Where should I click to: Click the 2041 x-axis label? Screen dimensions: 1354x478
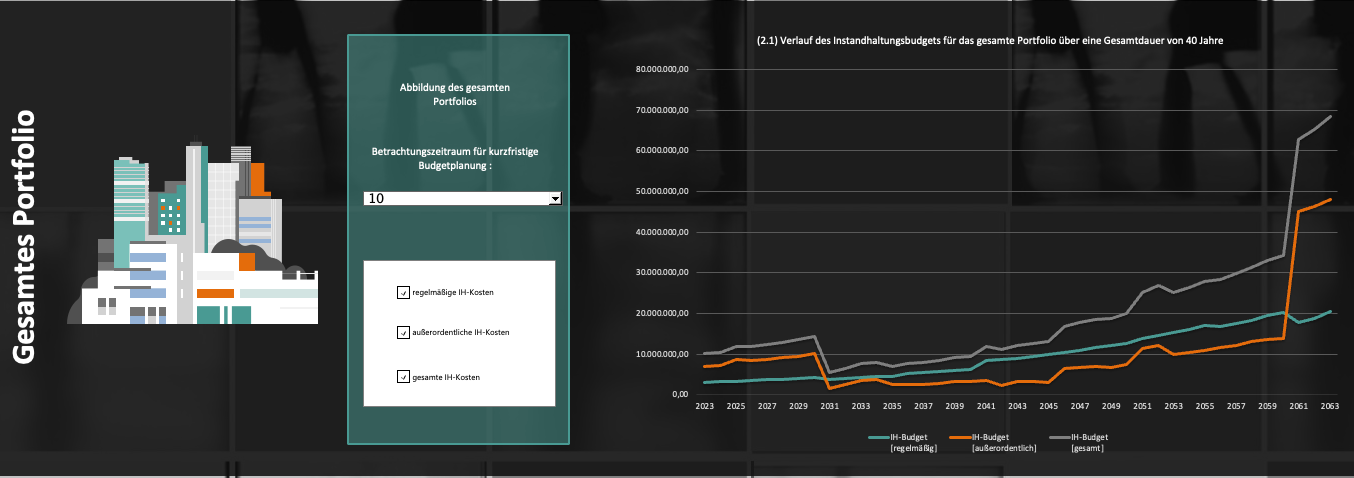point(986,407)
